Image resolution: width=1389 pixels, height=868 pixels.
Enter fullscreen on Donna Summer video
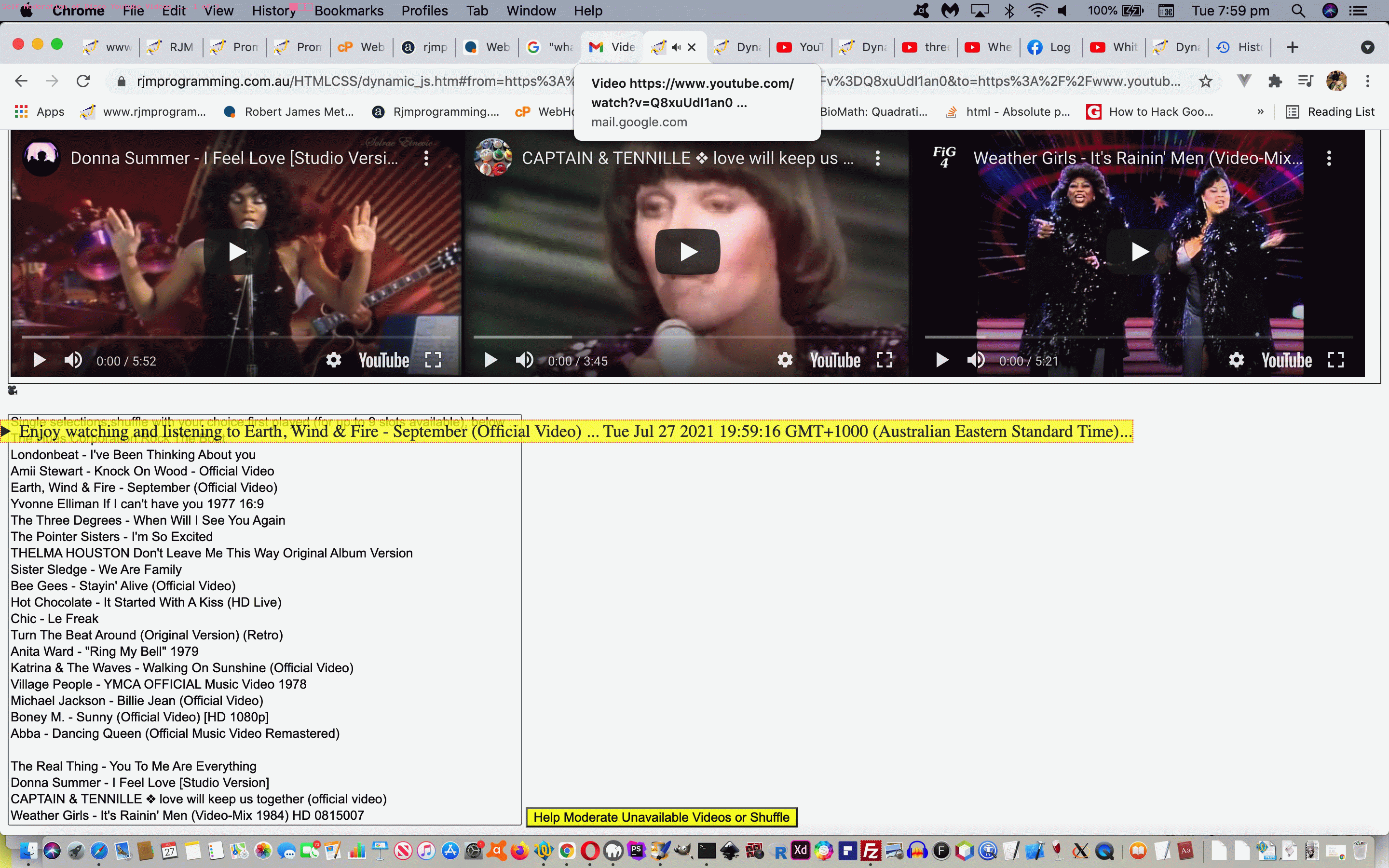[433, 360]
